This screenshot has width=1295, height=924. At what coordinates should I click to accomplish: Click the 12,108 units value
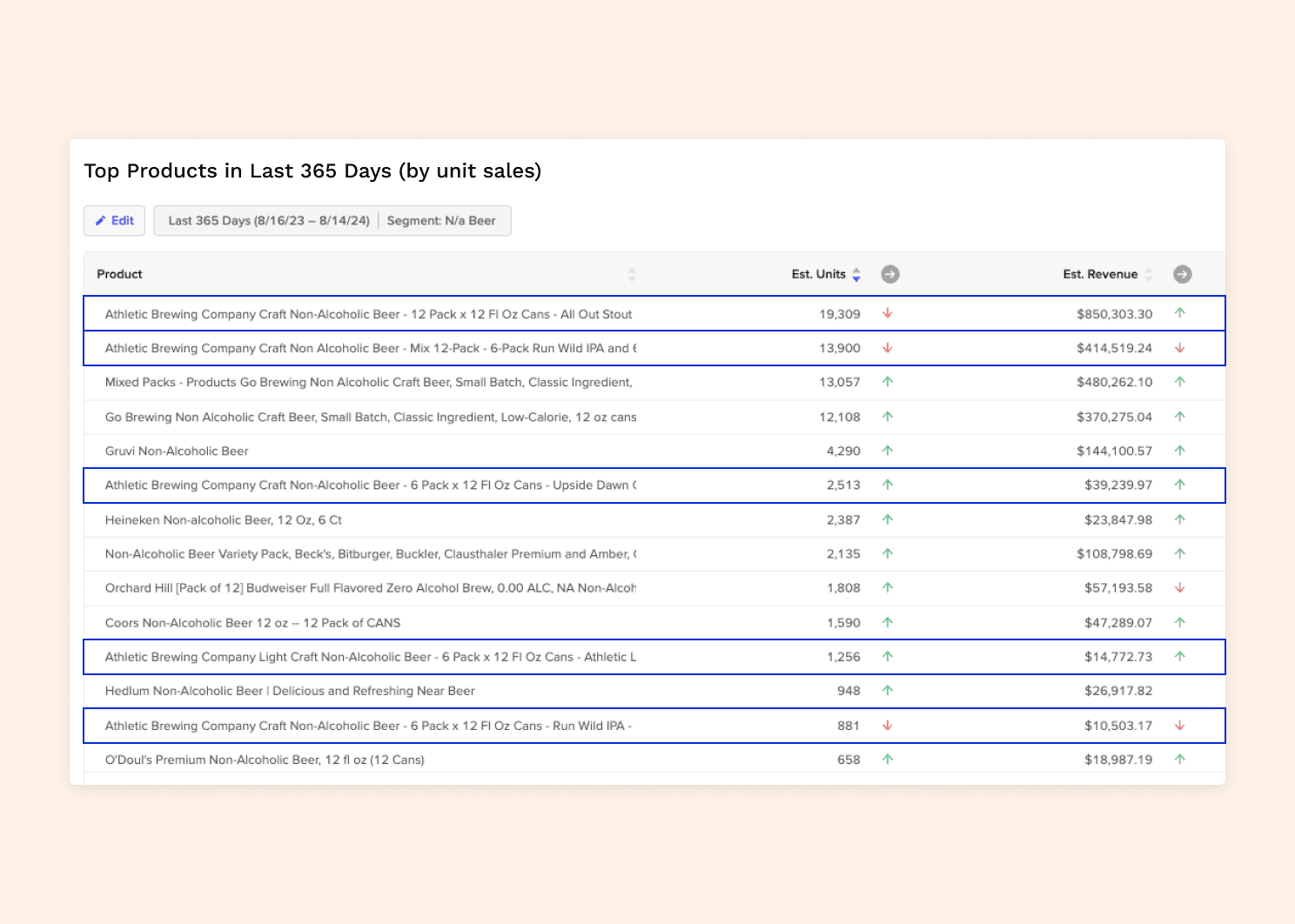(839, 417)
